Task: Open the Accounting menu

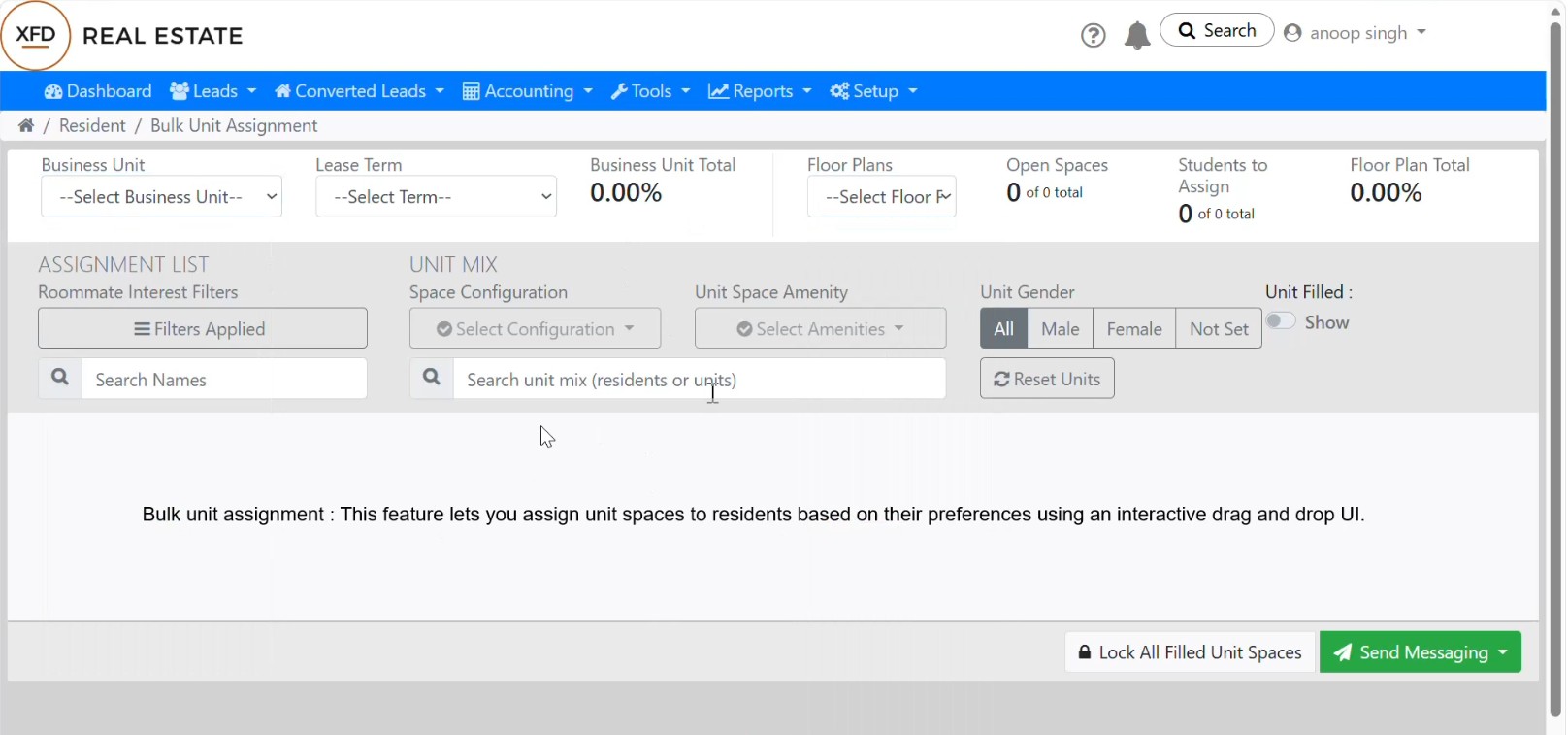Action: point(528,91)
